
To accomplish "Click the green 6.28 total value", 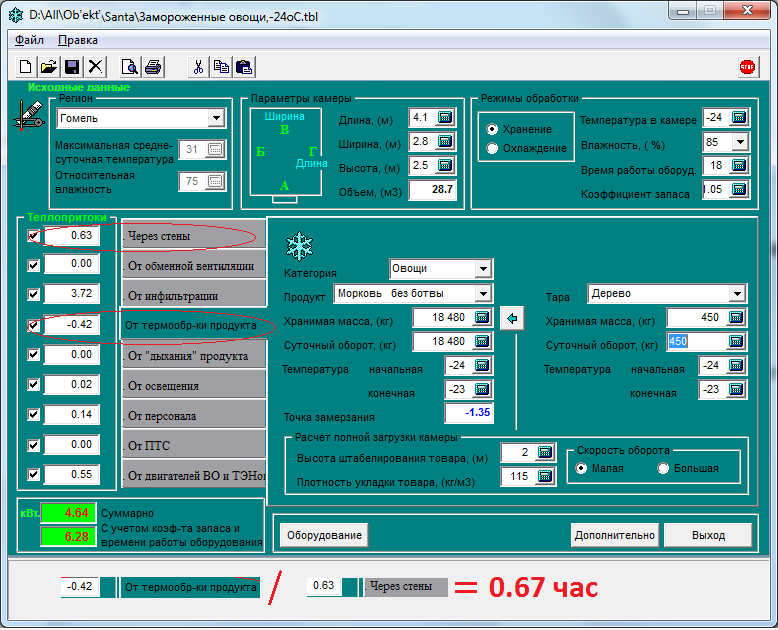I will click(68, 537).
